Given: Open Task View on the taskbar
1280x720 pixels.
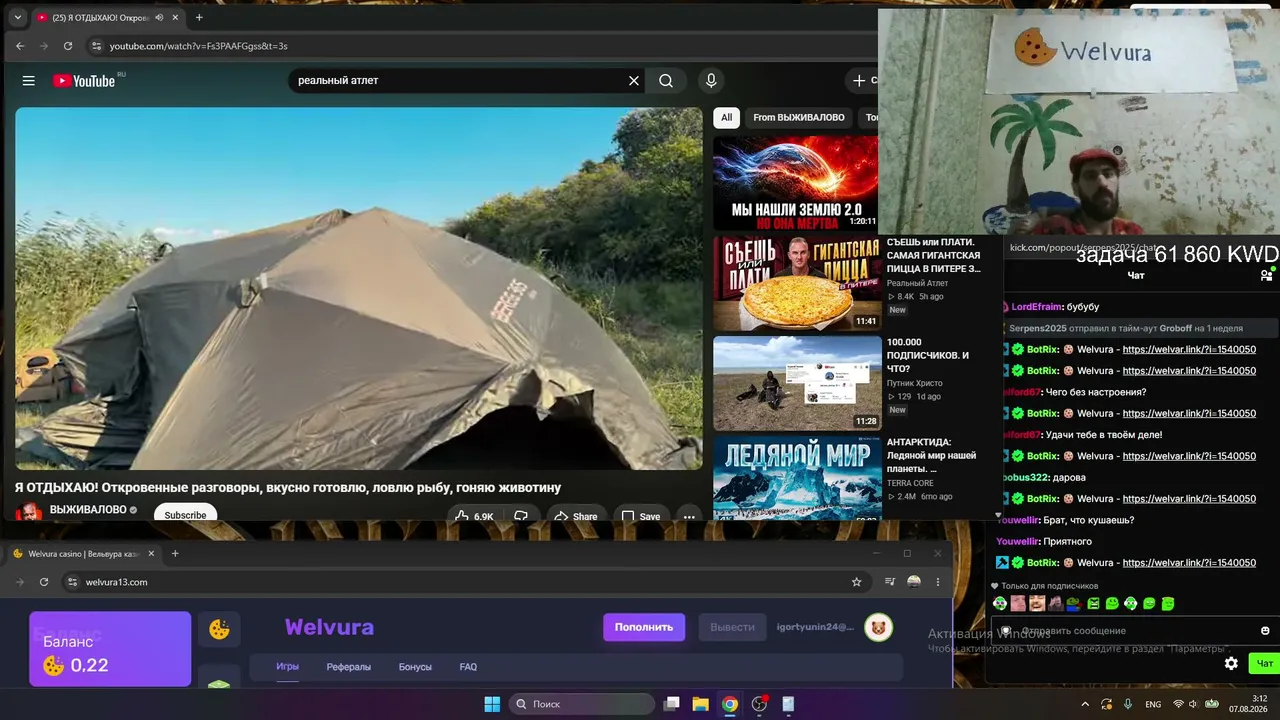Looking at the screenshot, I should tap(672, 704).
